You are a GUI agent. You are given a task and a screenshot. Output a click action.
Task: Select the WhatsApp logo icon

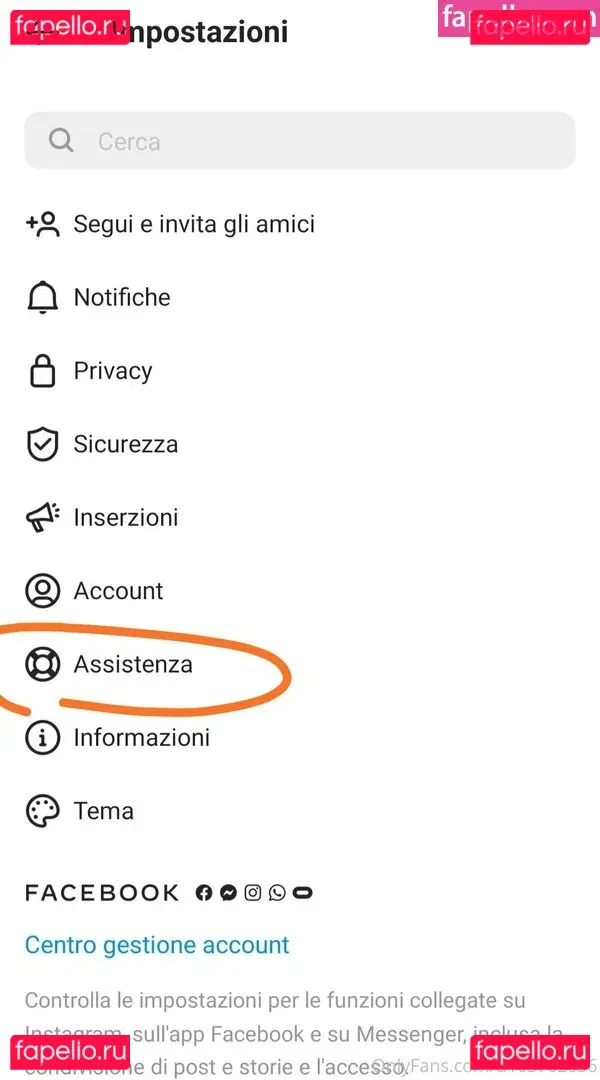pyautogui.click(x=277, y=893)
